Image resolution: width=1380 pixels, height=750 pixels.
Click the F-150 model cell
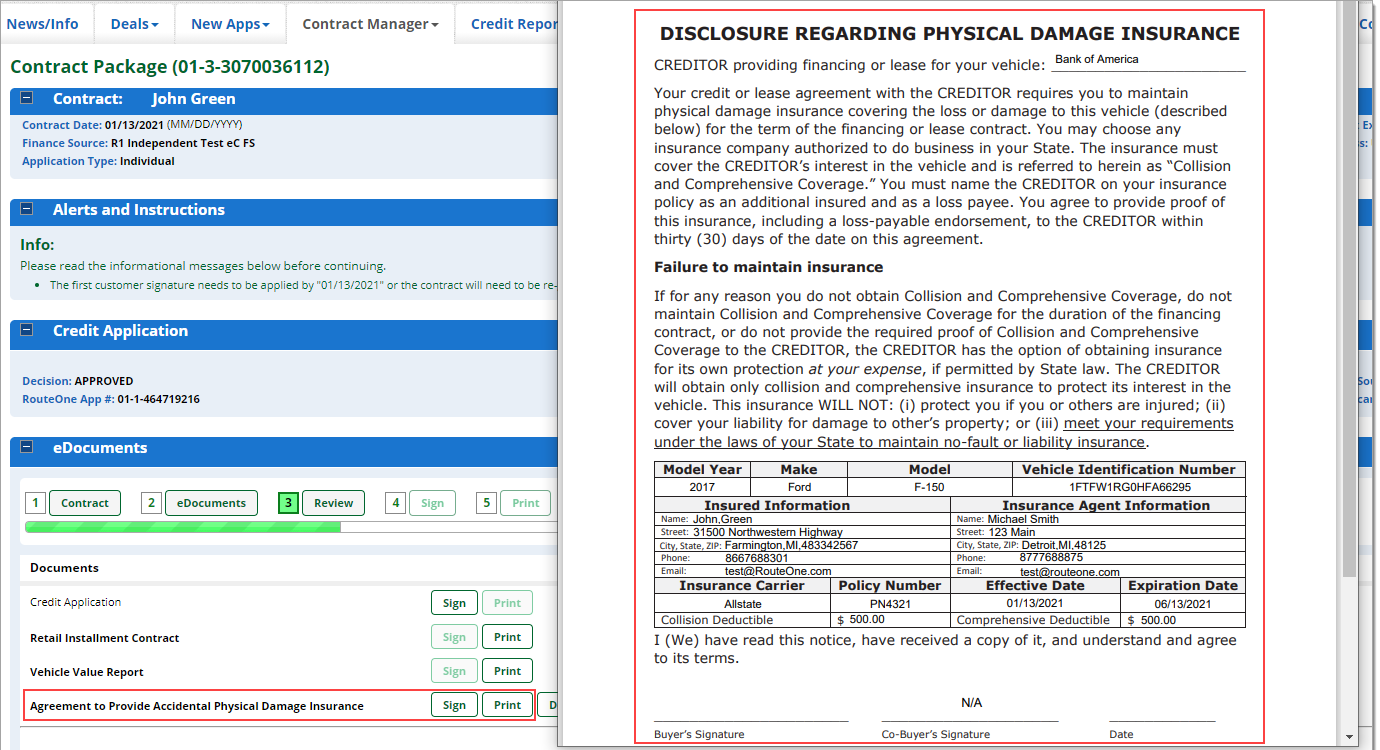(930, 487)
